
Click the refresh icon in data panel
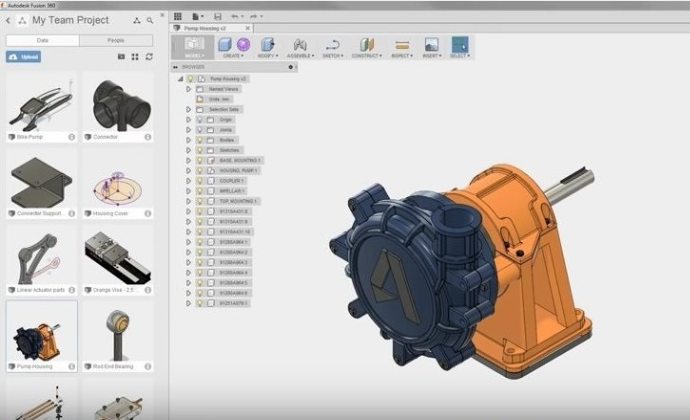click(149, 57)
